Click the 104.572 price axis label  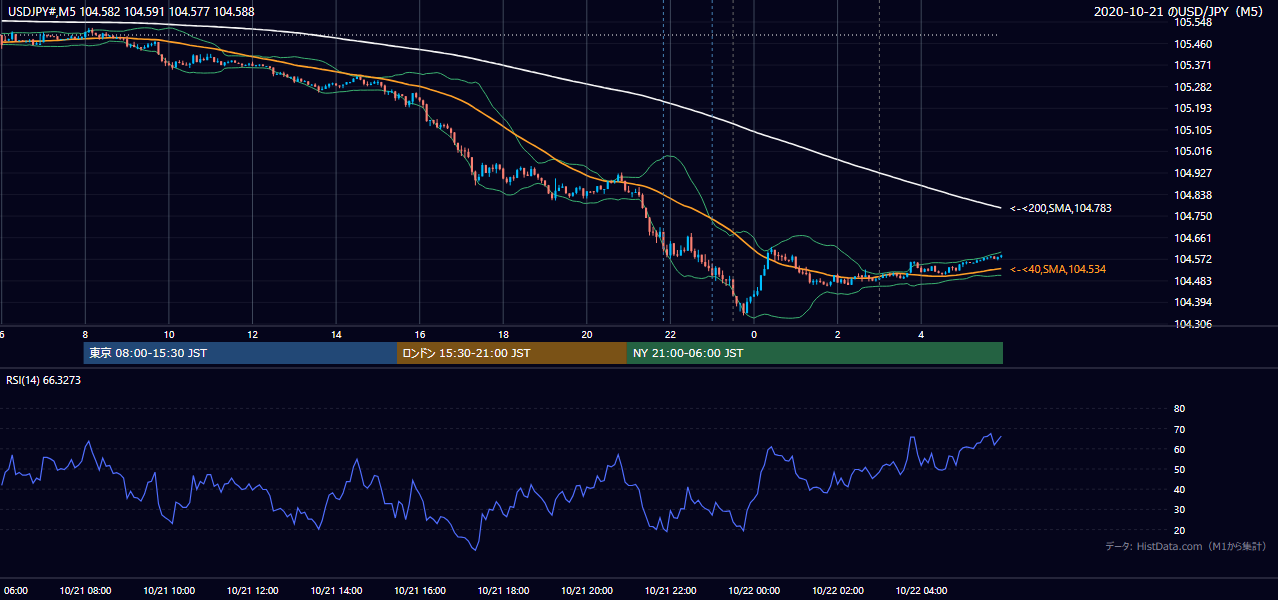(x=1193, y=260)
